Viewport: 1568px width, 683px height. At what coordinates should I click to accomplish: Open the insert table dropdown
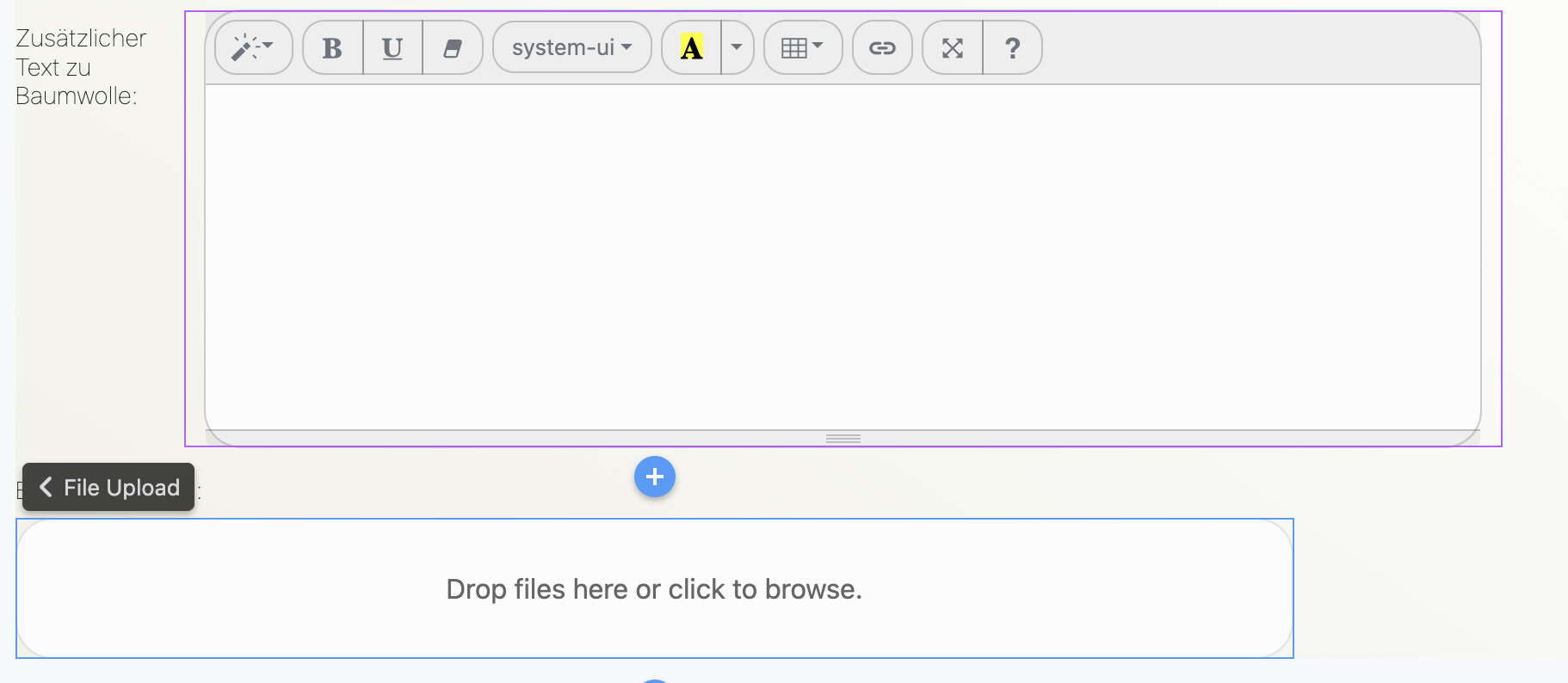pos(803,47)
